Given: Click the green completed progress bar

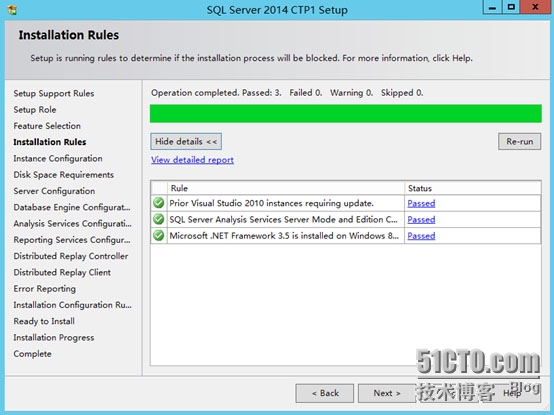Looking at the screenshot, I should pos(346,113).
